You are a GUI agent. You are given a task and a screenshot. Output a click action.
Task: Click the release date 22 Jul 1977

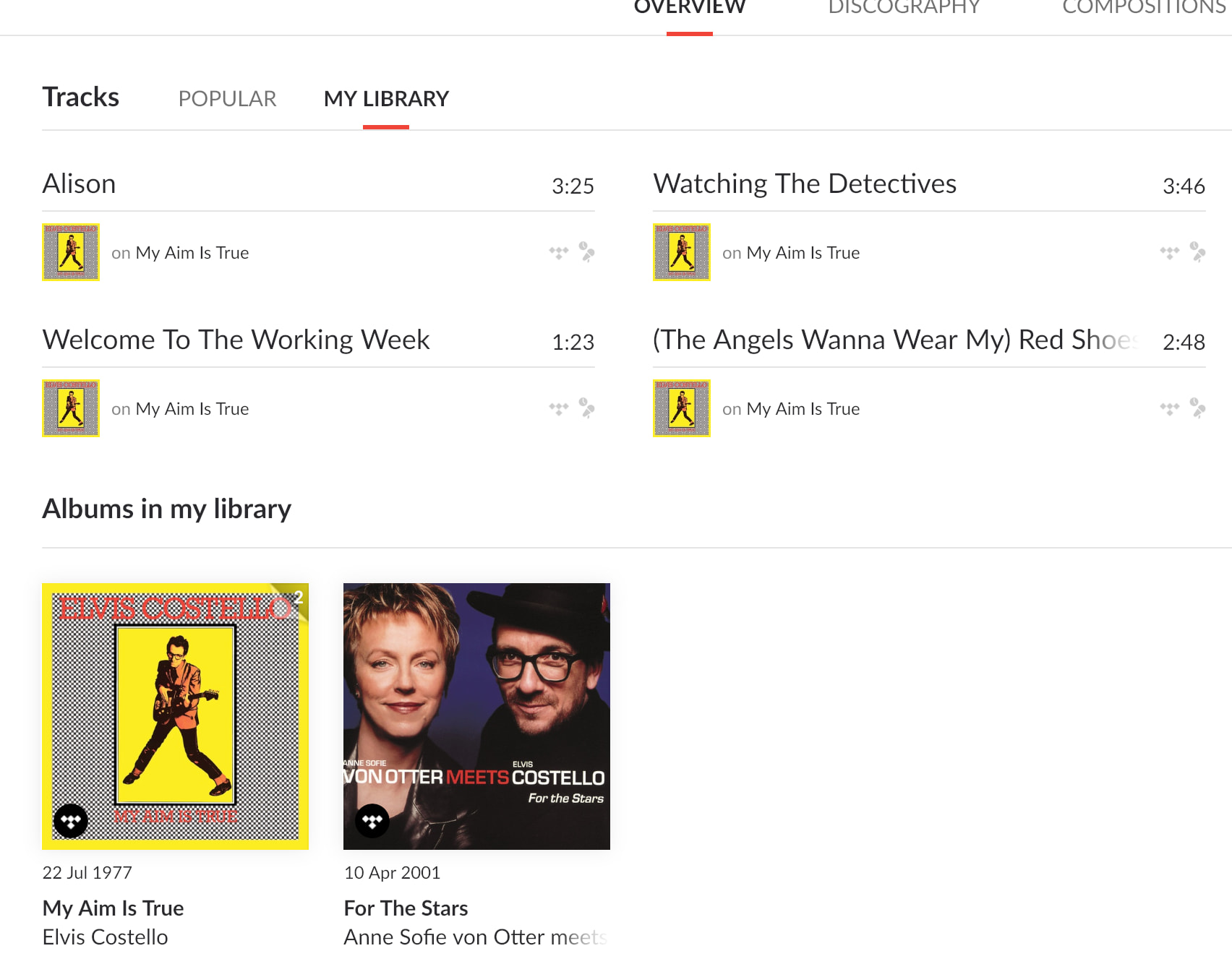87,873
